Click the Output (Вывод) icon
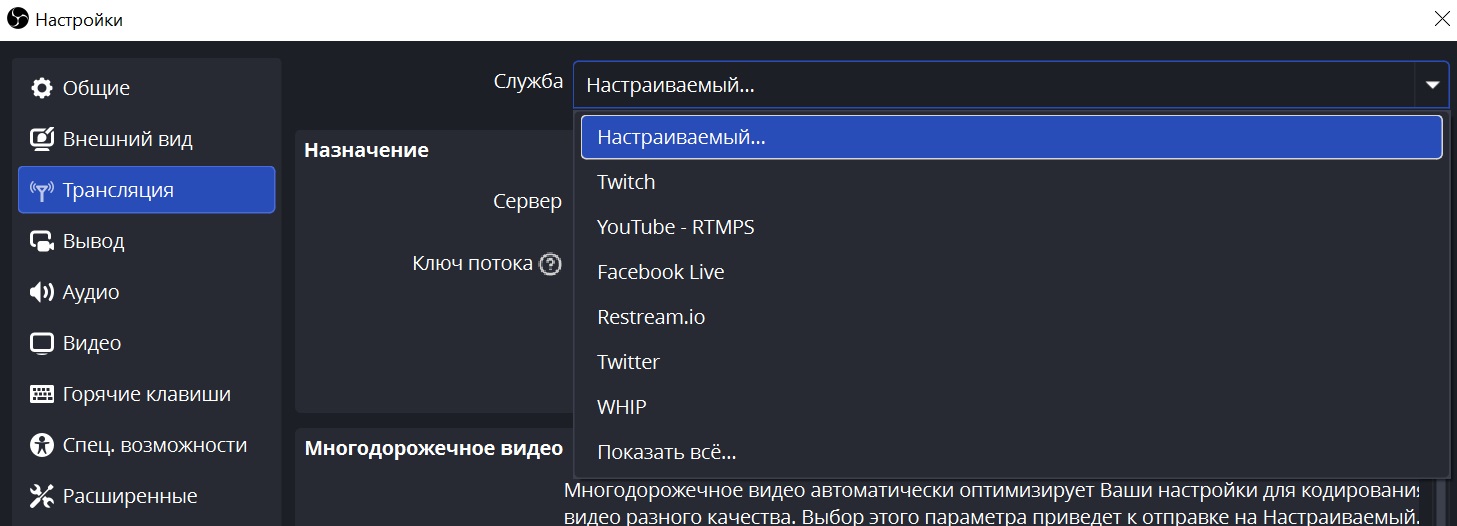Screen dimensions: 1457x526 (42, 241)
